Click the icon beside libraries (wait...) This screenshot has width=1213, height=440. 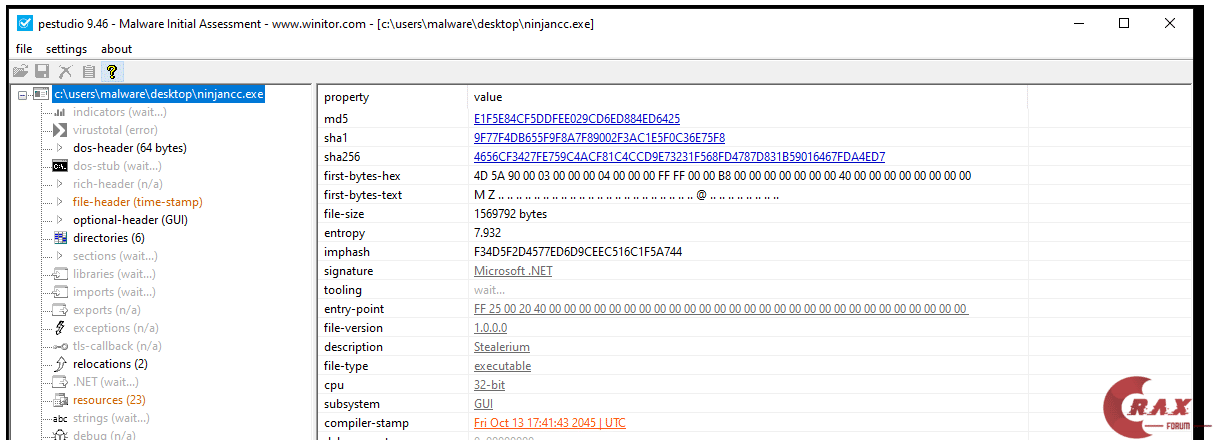coord(60,274)
